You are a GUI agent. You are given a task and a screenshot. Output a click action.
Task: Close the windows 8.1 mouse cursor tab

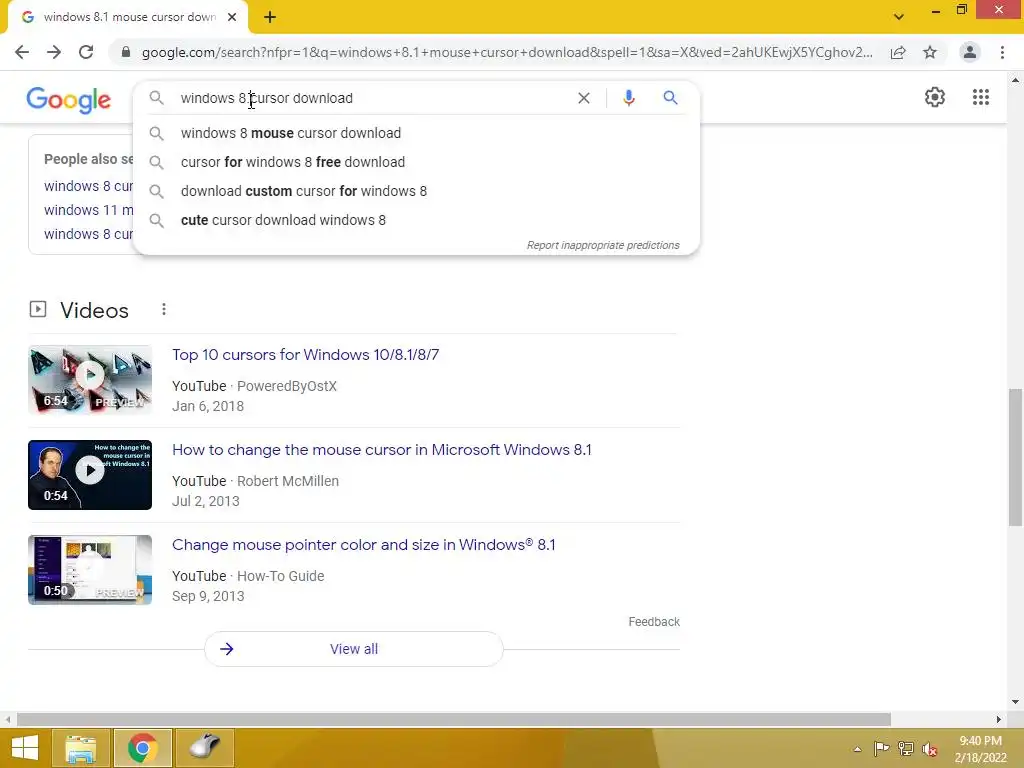232,17
